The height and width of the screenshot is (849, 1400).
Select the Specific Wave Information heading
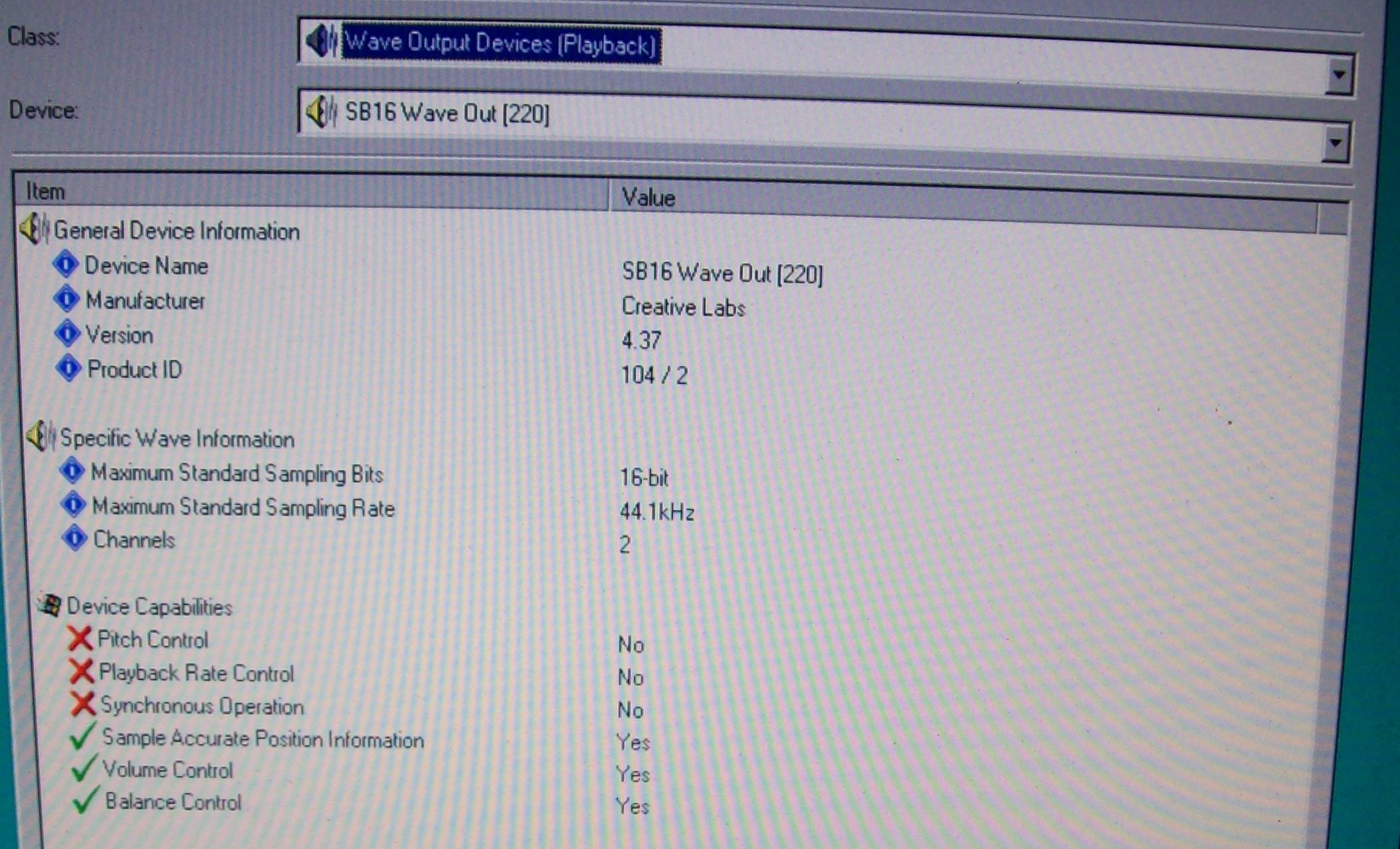coord(177,439)
